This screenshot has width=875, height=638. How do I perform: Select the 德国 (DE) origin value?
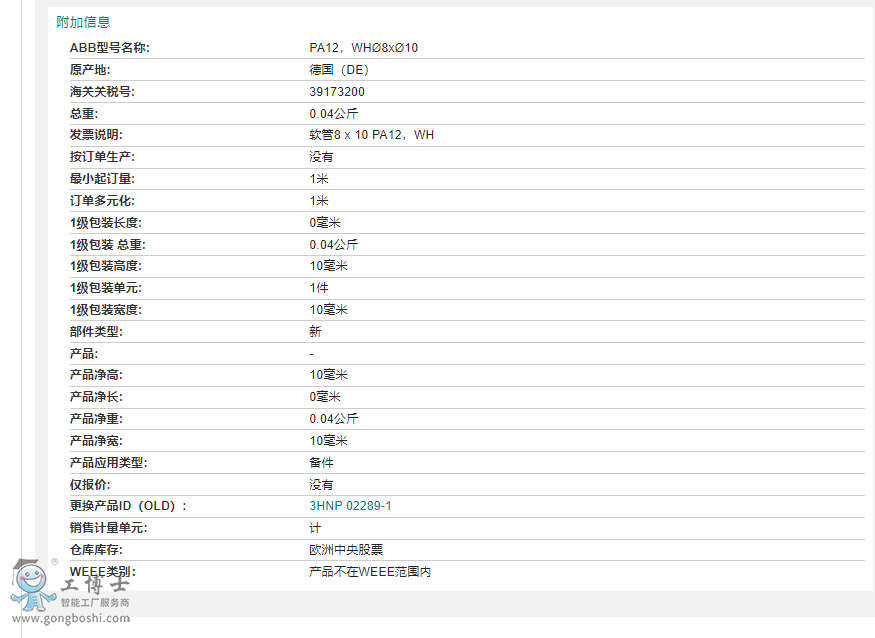click(339, 70)
